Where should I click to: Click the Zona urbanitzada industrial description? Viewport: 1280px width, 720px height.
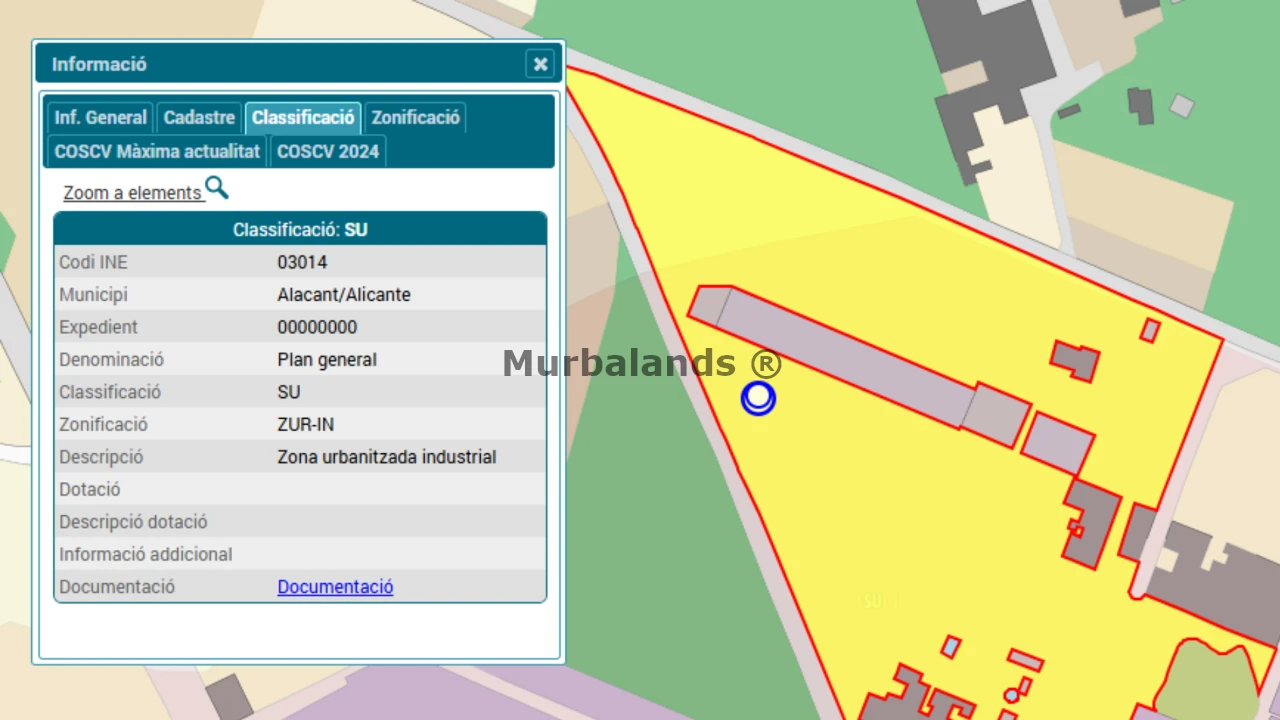pyautogui.click(x=386, y=457)
